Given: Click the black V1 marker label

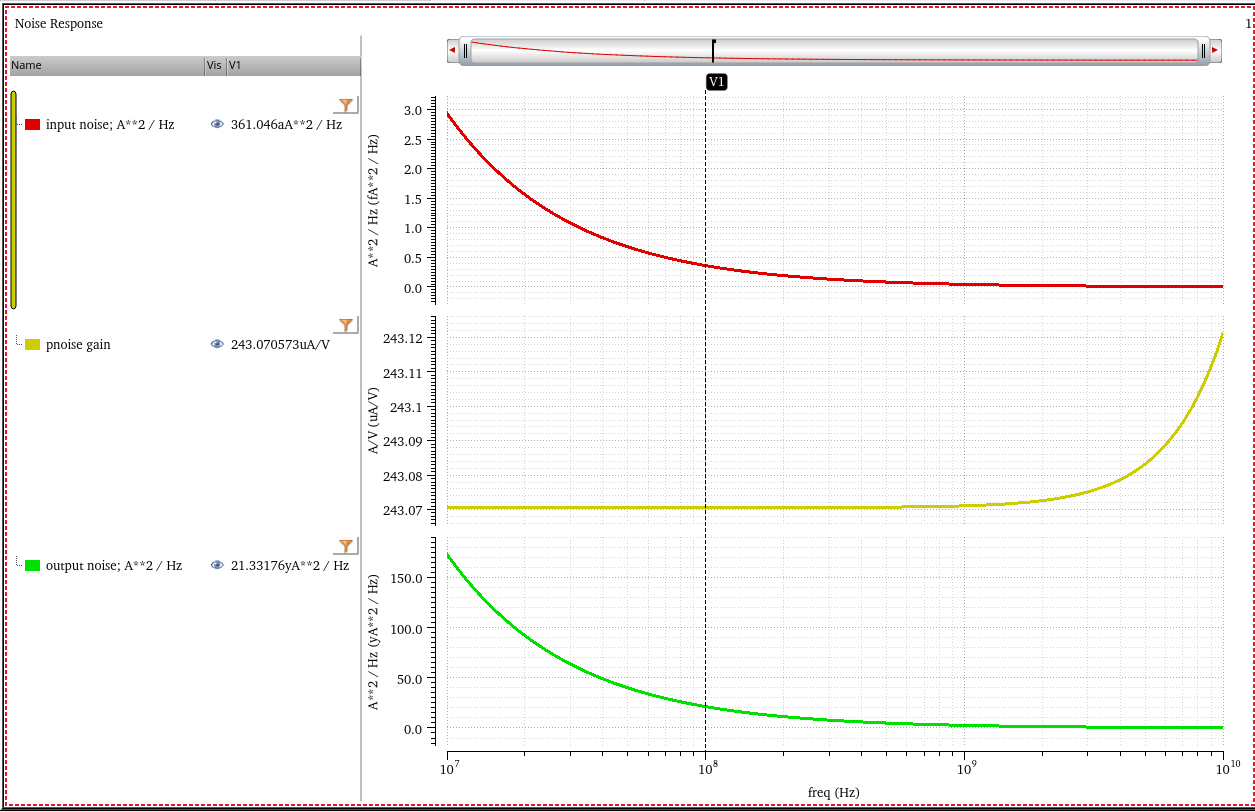Looking at the screenshot, I should 716,82.
